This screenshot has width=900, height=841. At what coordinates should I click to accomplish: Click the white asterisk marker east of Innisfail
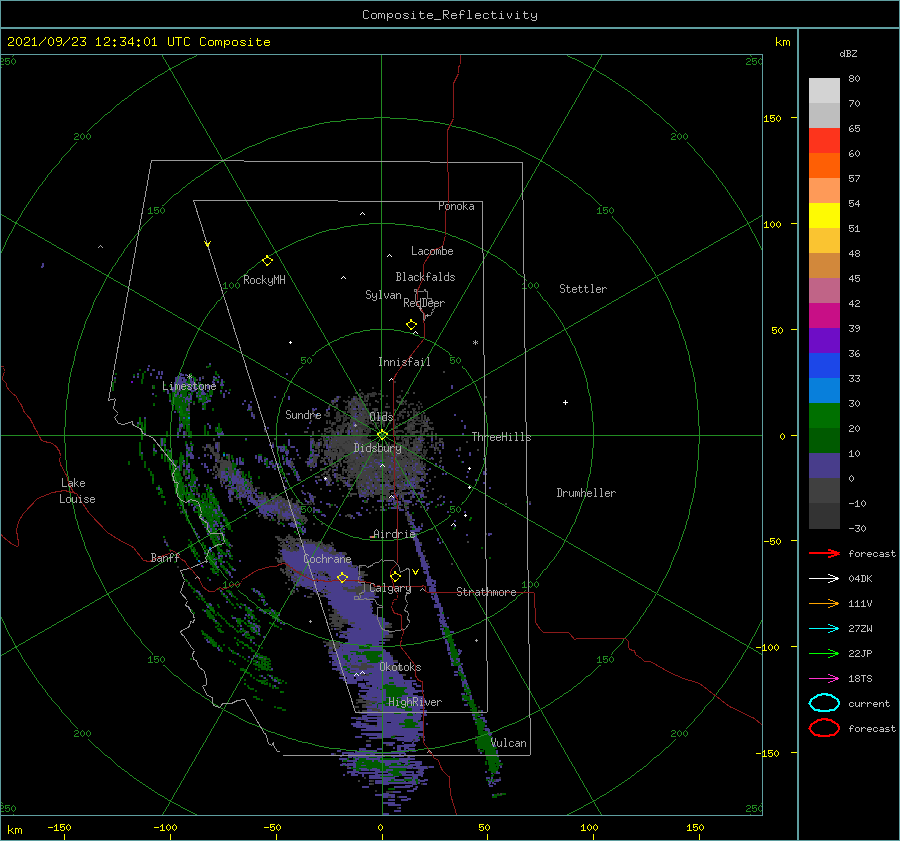coord(475,343)
